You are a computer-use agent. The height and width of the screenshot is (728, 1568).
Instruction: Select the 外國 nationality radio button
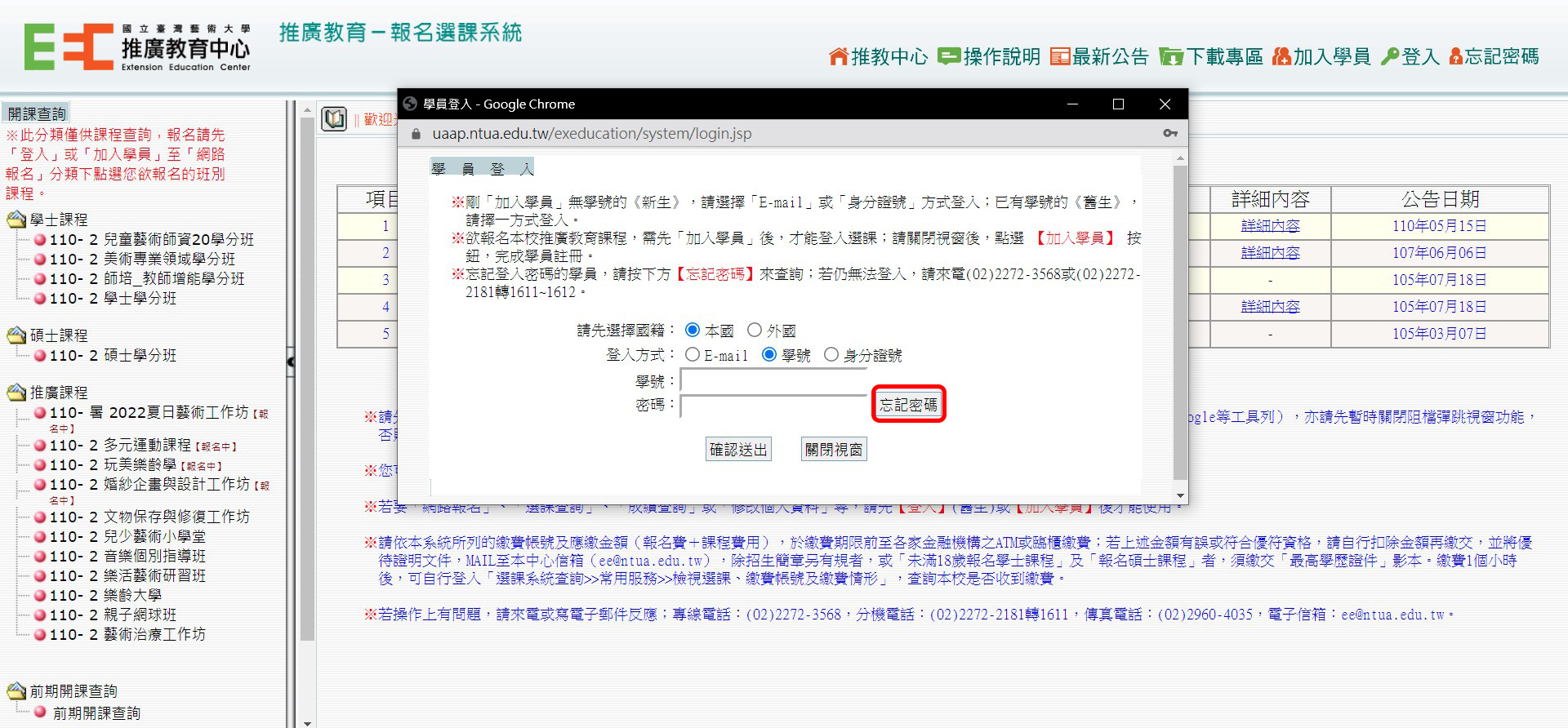755,330
